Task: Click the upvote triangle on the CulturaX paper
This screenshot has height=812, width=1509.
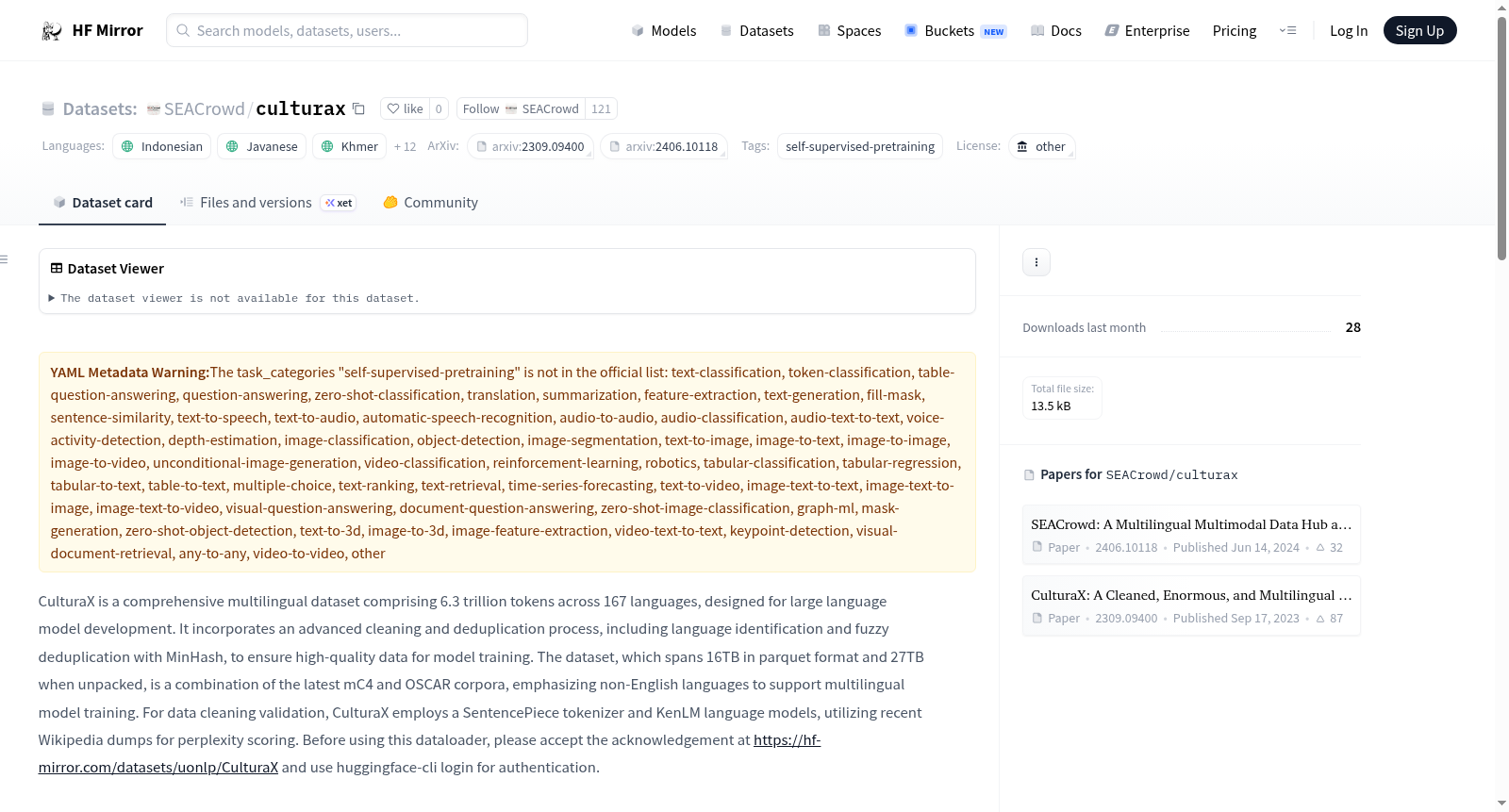Action: tap(1320, 619)
